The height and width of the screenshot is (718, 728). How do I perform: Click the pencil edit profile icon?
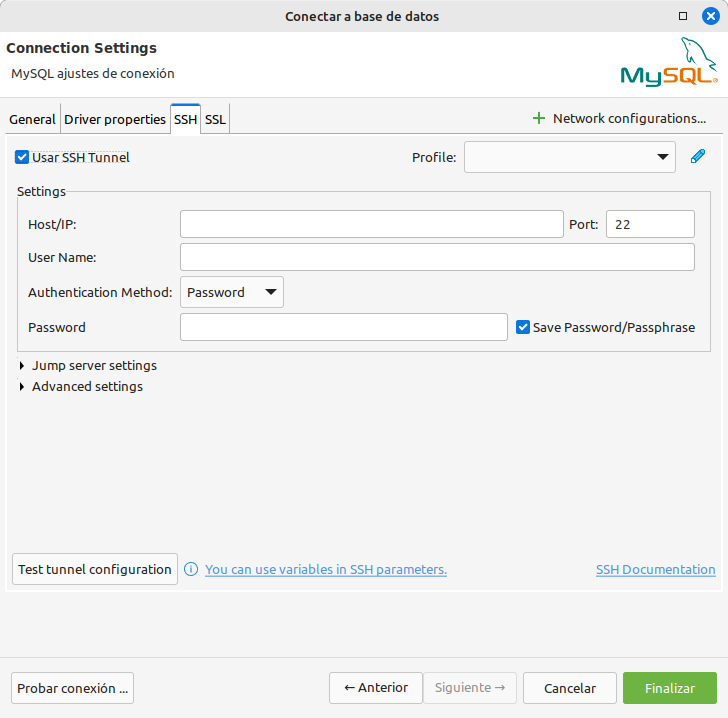(x=698, y=156)
